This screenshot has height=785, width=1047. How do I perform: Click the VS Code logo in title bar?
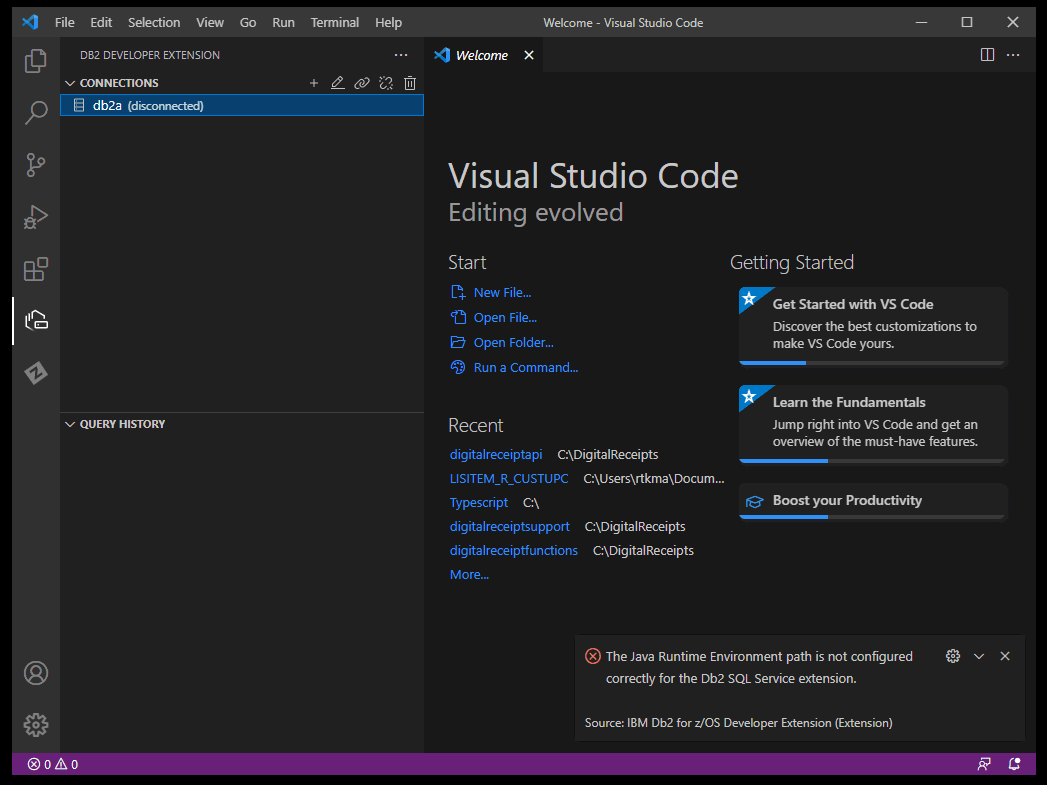coord(30,22)
